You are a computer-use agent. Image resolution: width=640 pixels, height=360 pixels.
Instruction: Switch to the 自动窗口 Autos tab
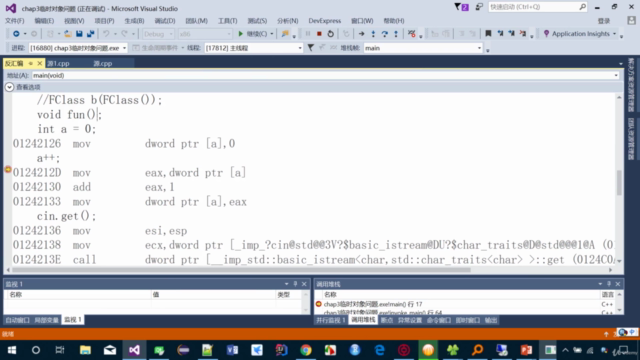(x=17, y=320)
